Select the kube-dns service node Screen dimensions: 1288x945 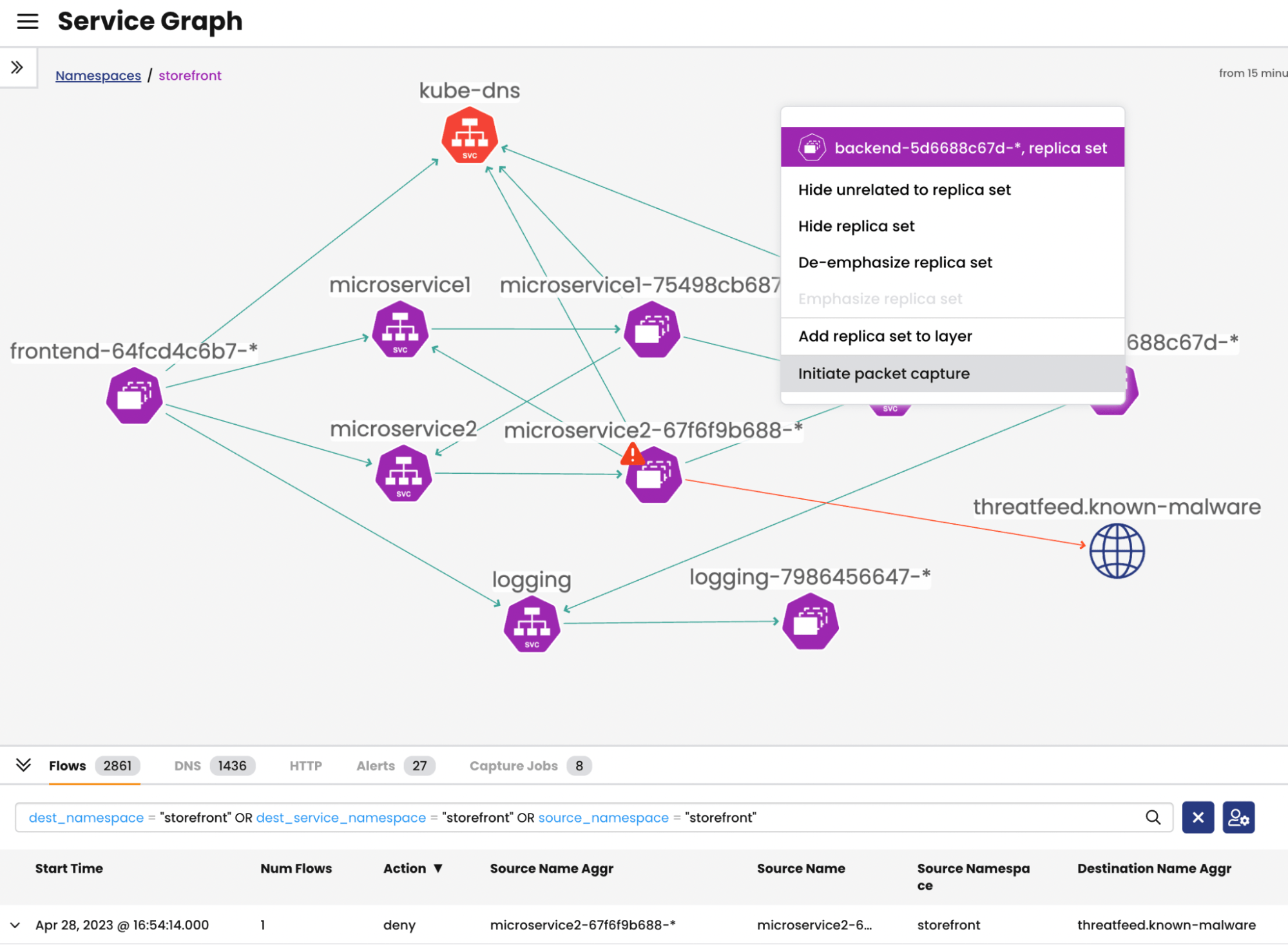(x=470, y=135)
